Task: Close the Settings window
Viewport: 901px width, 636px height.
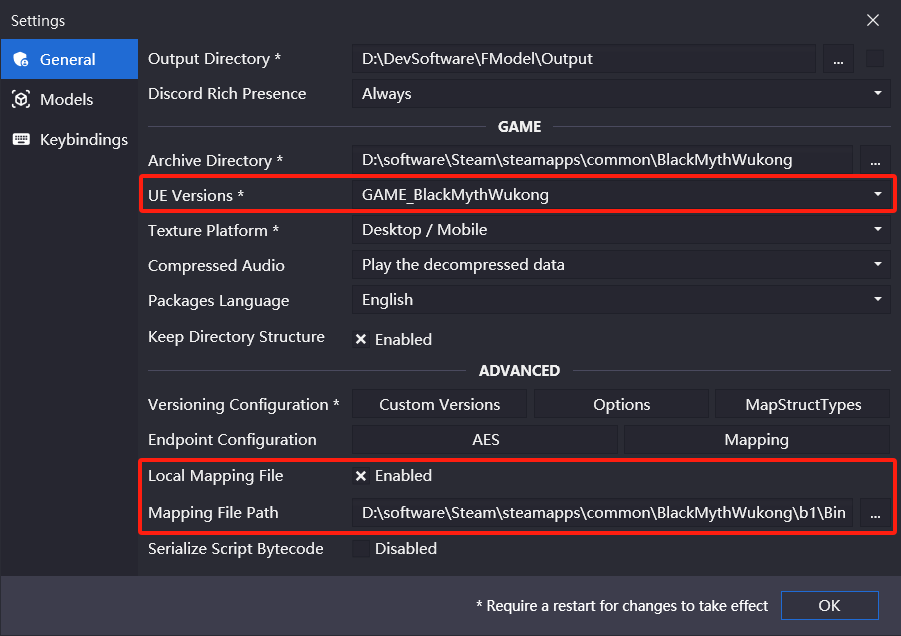Action: pos(873,21)
